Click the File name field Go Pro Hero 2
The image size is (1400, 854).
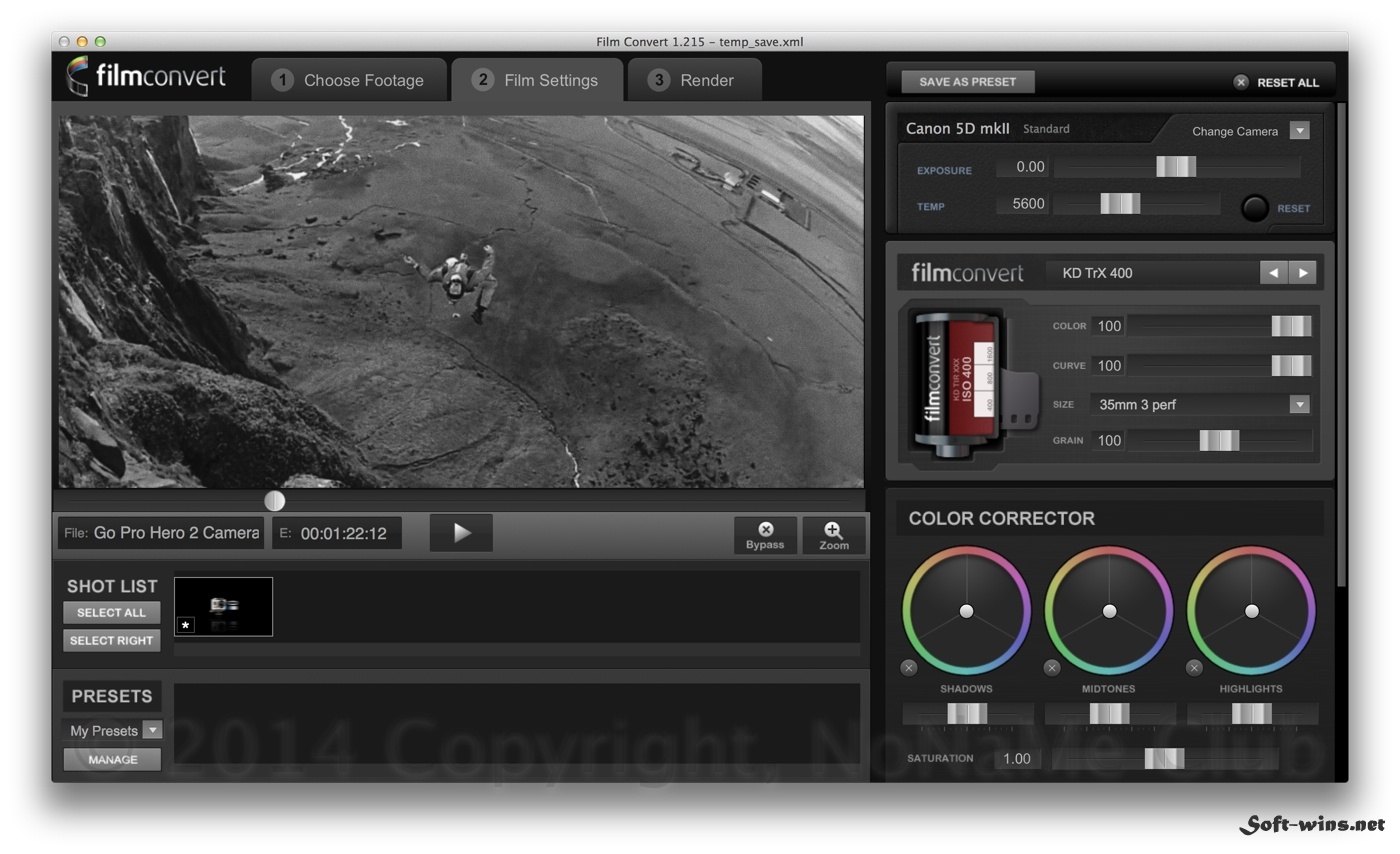pyautogui.click(x=161, y=533)
